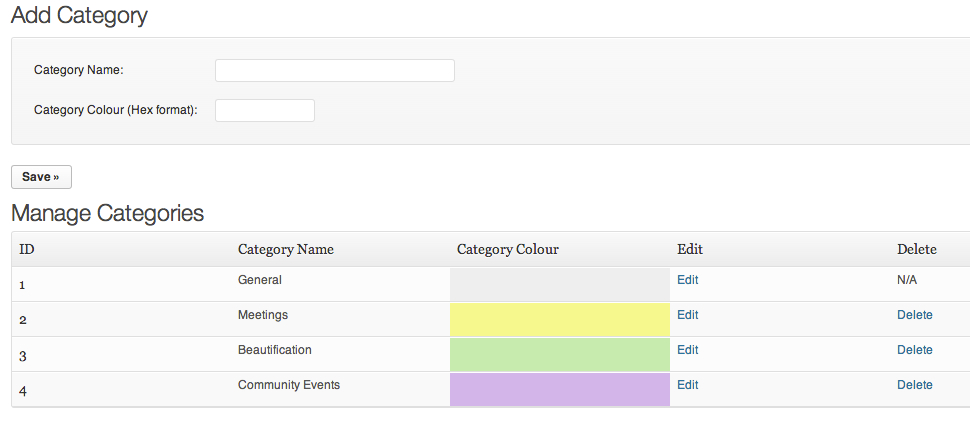This screenshot has height=439, width=970.
Task: Click the Category Name input field
Action: pyautogui.click(x=335, y=70)
